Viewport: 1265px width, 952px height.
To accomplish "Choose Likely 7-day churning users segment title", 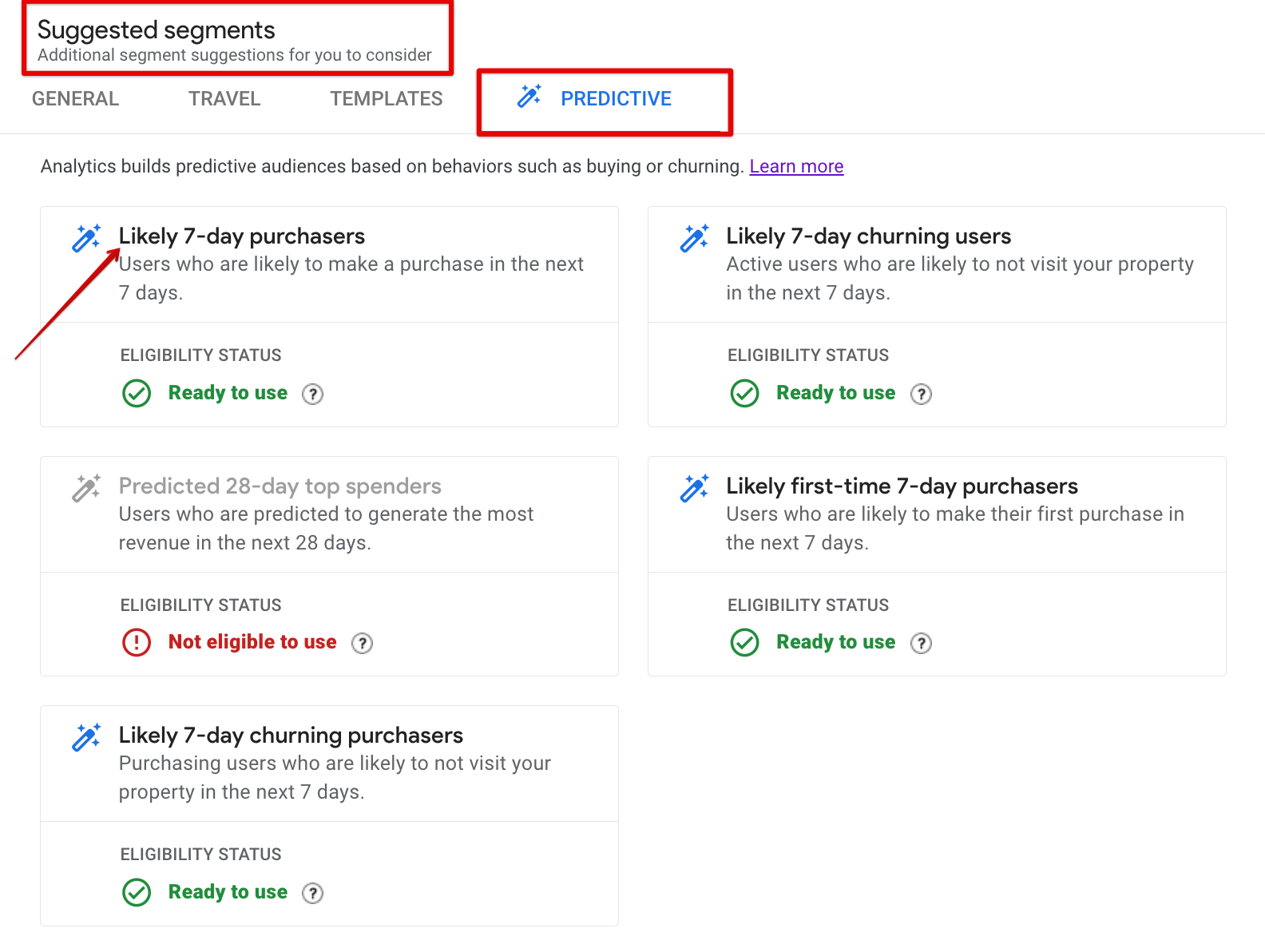I will point(868,236).
